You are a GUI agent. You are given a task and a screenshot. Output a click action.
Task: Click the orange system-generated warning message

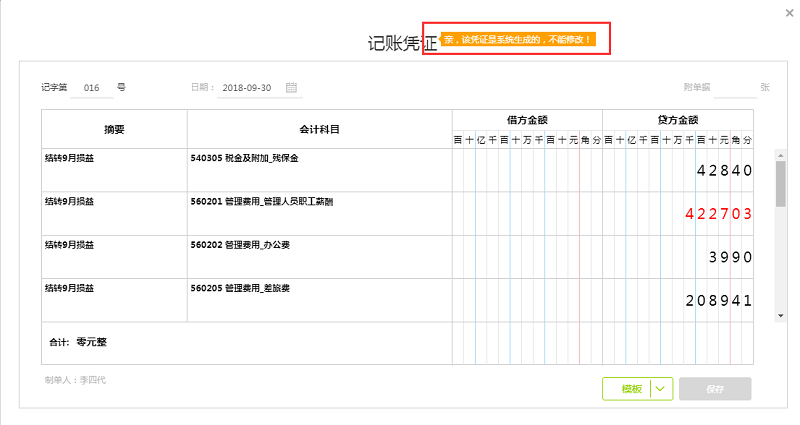tap(517, 40)
